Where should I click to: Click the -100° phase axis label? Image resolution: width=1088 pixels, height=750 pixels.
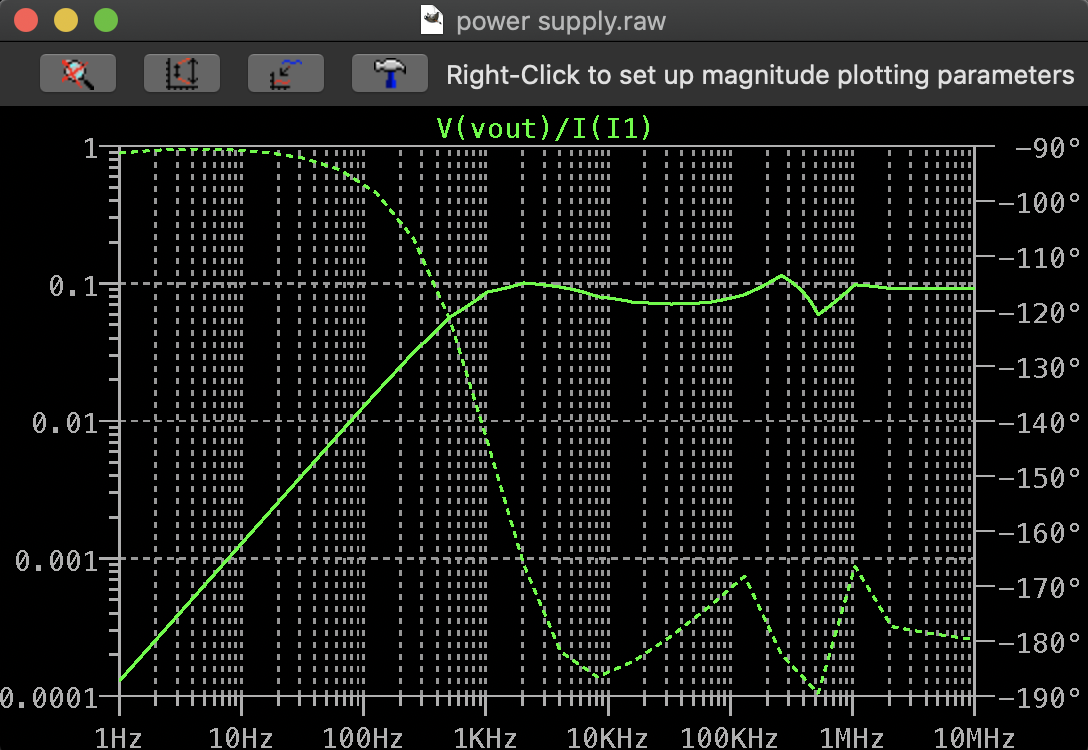[1039, 203]
